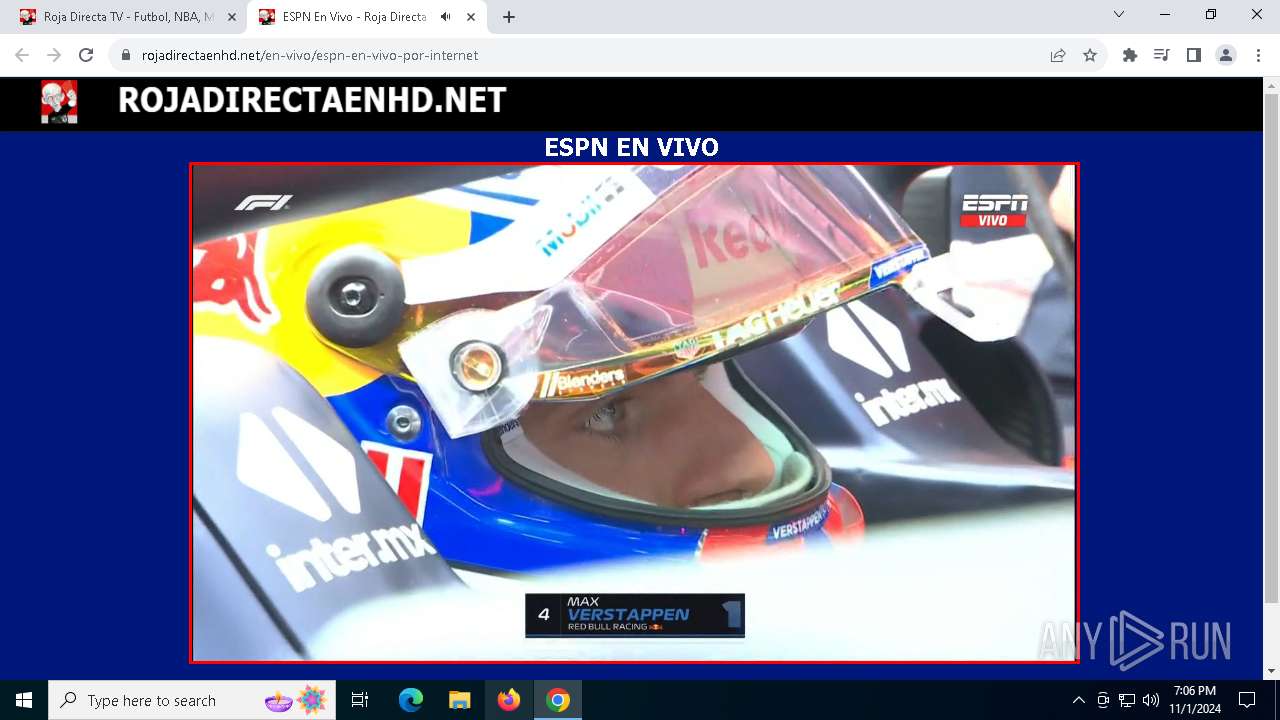Launch Firefox from taskbar

pos(509,701)
